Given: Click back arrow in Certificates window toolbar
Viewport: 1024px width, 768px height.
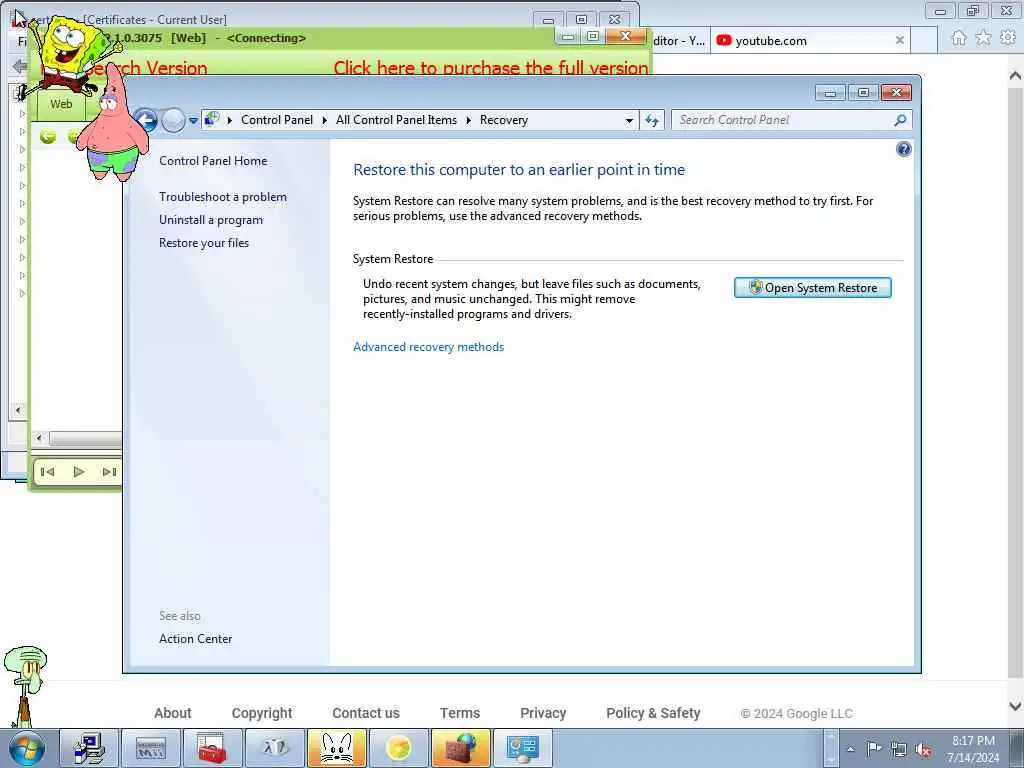Looking at the screenshot, I should (19, 66).
